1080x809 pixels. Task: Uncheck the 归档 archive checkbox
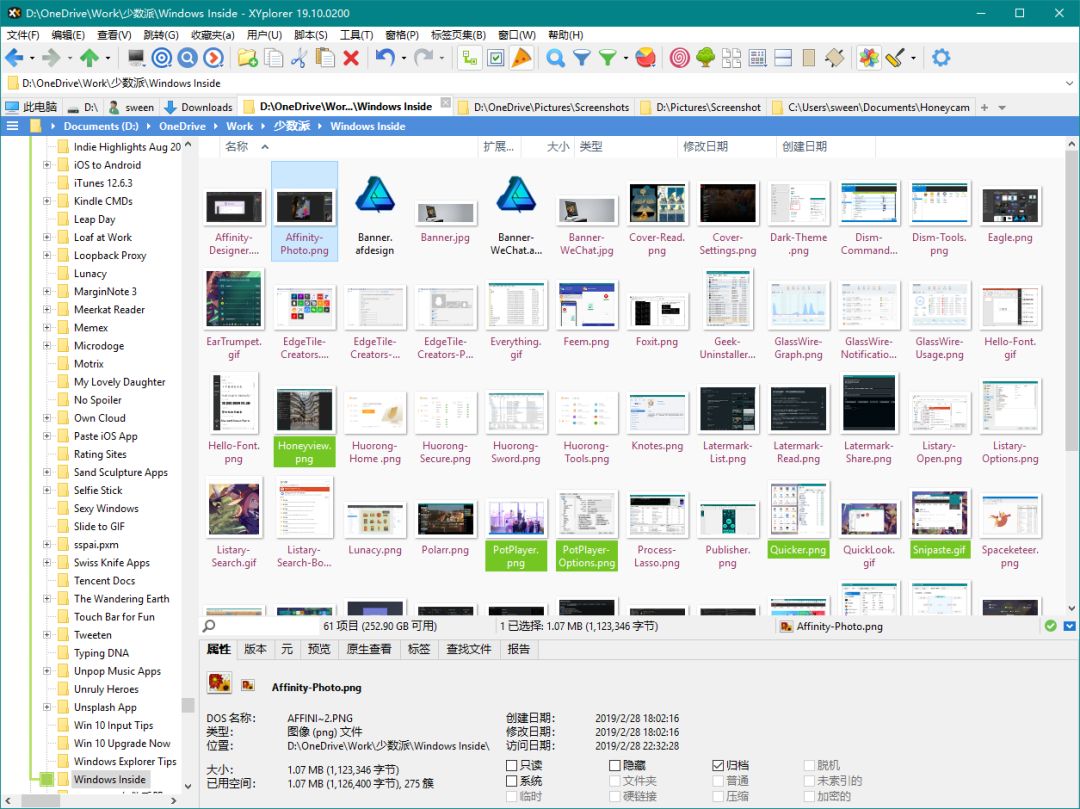pos(718,766)
